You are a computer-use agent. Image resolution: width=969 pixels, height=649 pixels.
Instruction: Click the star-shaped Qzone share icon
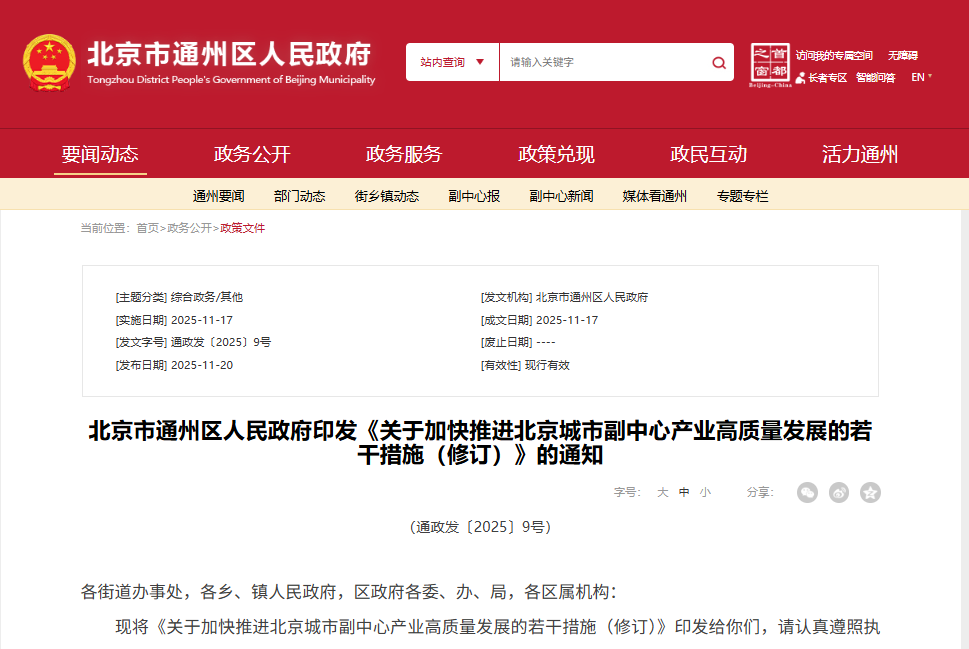point(869,492)
